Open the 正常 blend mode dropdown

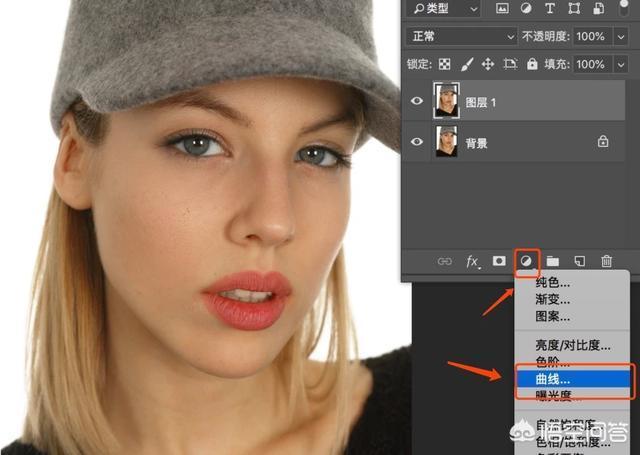[461, 36]
